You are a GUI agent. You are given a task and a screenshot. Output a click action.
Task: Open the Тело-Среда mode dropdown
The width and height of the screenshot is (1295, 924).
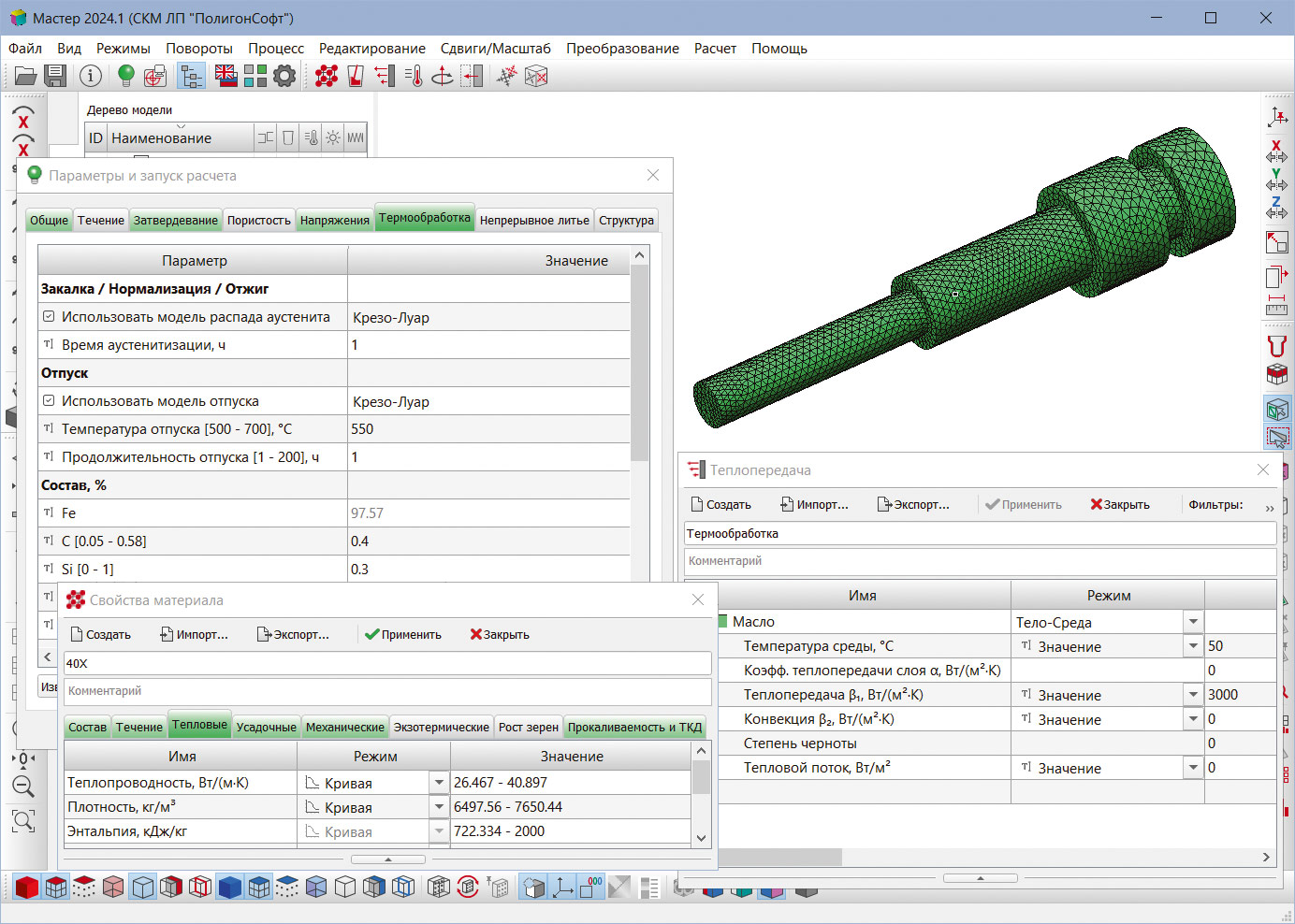[x=1193, y=622]
